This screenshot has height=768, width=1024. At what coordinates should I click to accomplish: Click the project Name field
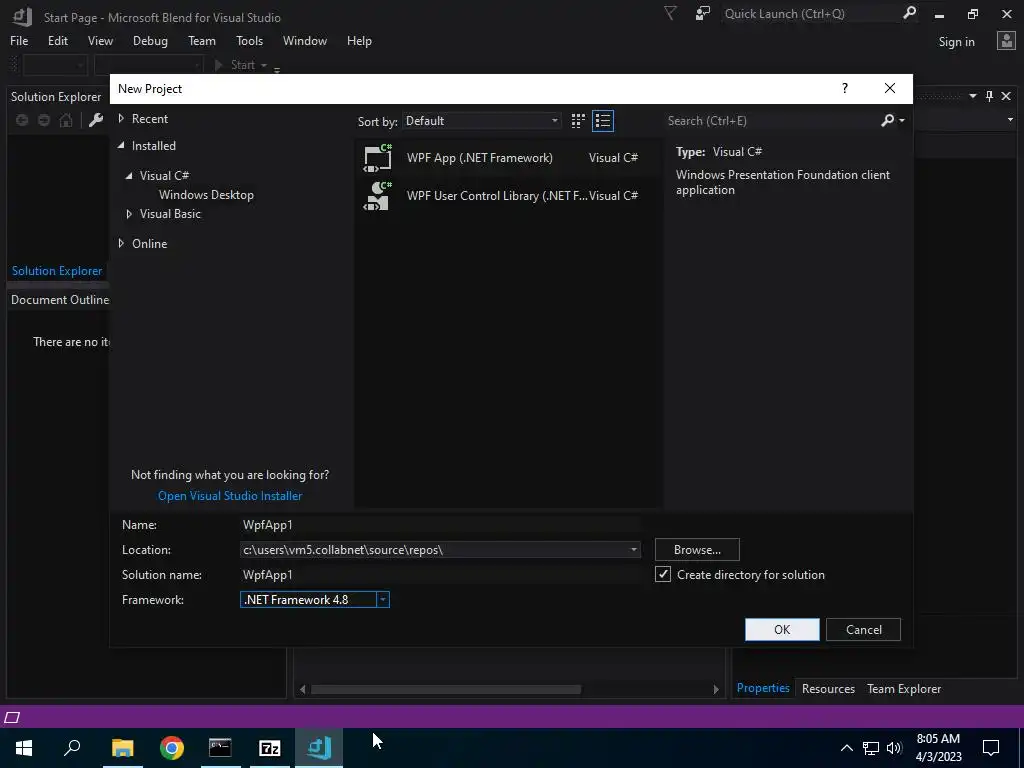(440, 524)
